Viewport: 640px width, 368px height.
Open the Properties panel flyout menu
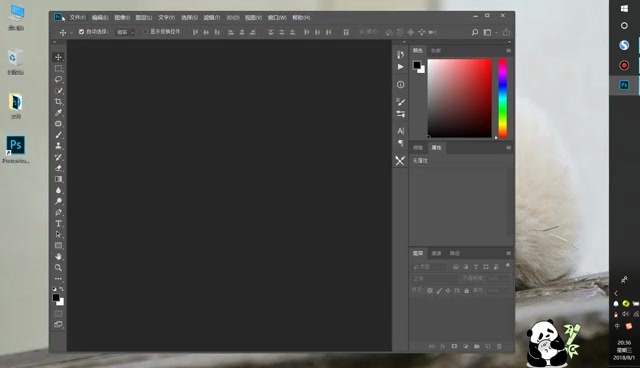(x=509, y=148)
